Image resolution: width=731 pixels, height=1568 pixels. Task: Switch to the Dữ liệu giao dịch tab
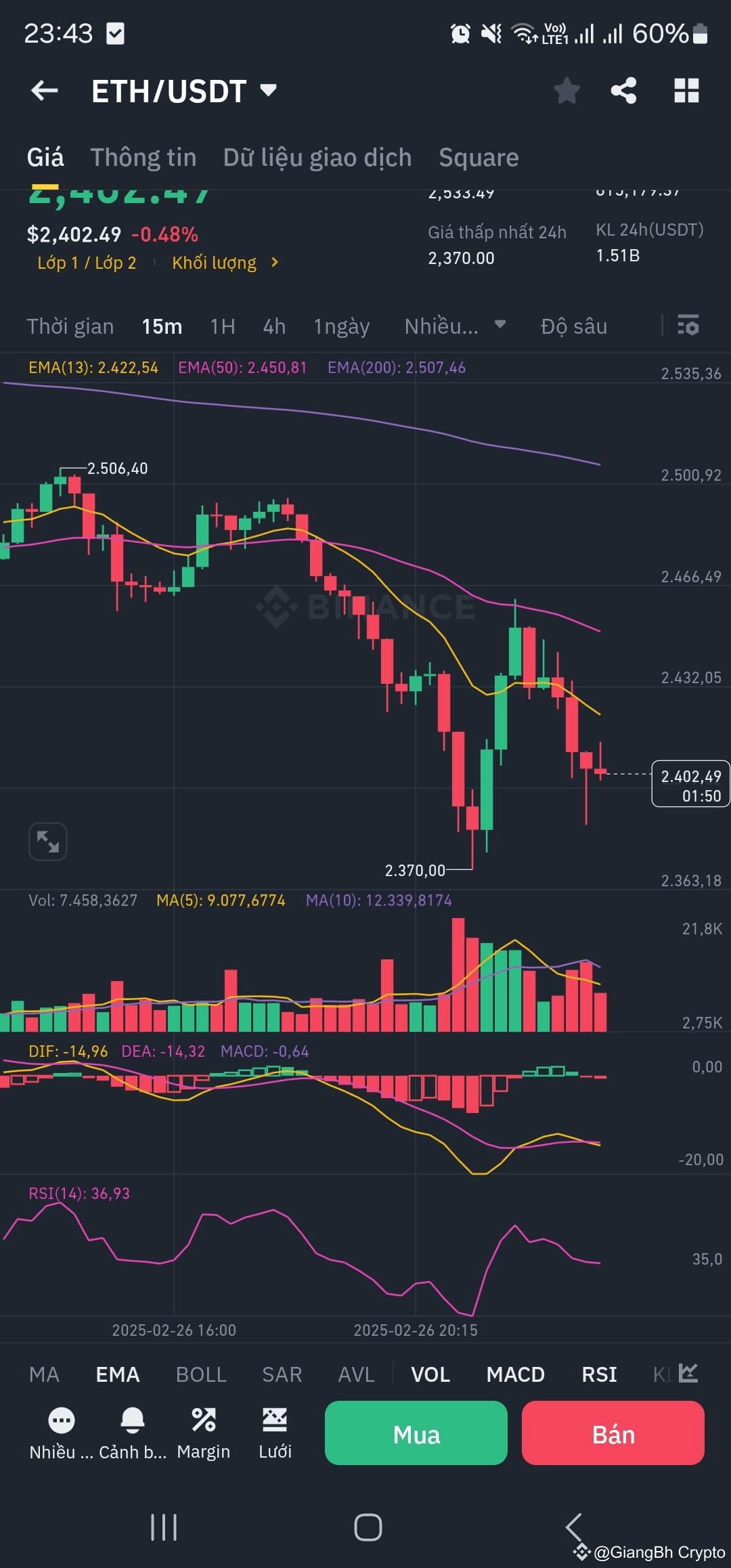point(317,156)
